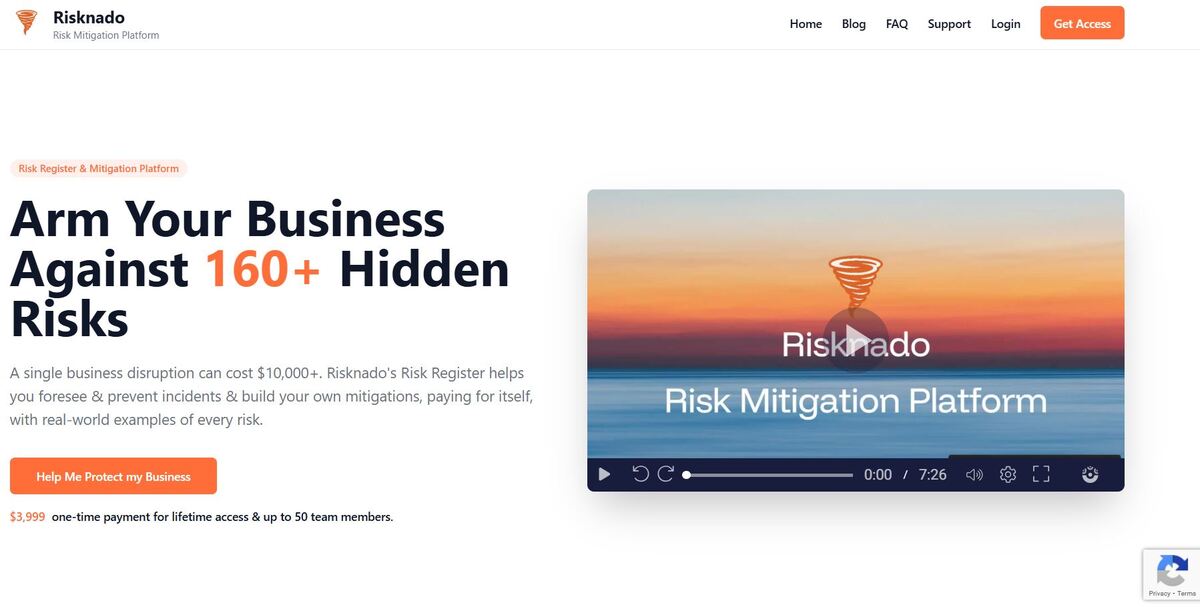Click the Risk Register & Mitigation Platform badge

99,168
